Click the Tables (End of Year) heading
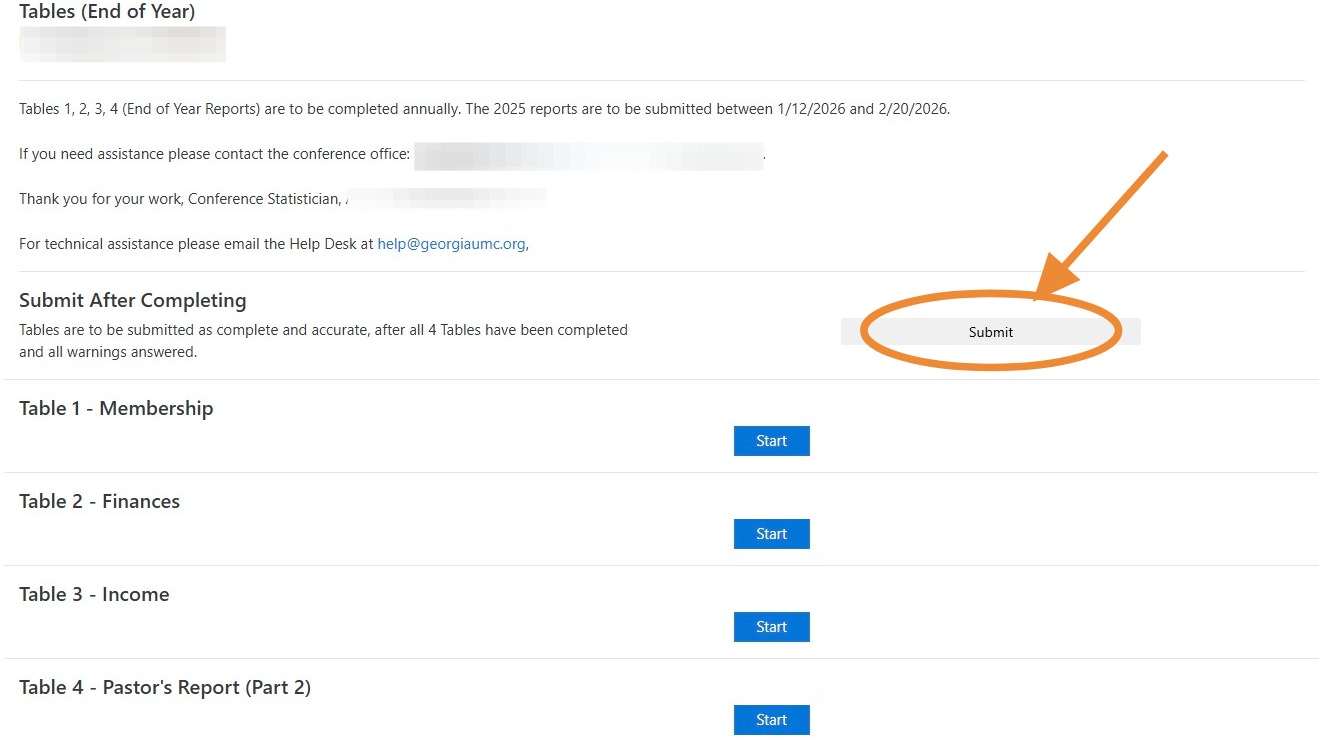This screenshot has width=1319, height=738. point(107,12)
